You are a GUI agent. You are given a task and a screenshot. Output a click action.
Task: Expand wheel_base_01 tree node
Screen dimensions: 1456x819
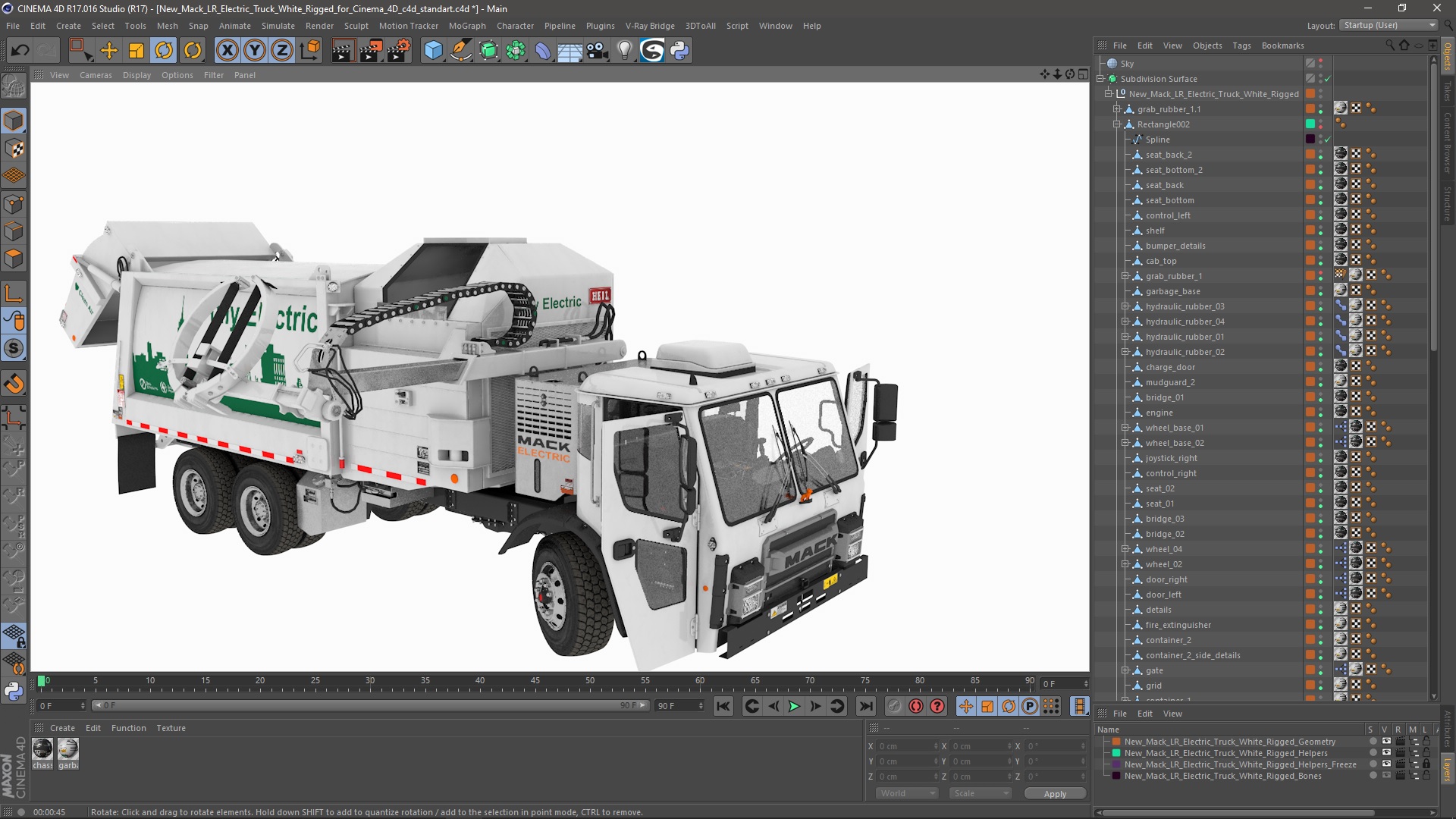pos(1125,428)
